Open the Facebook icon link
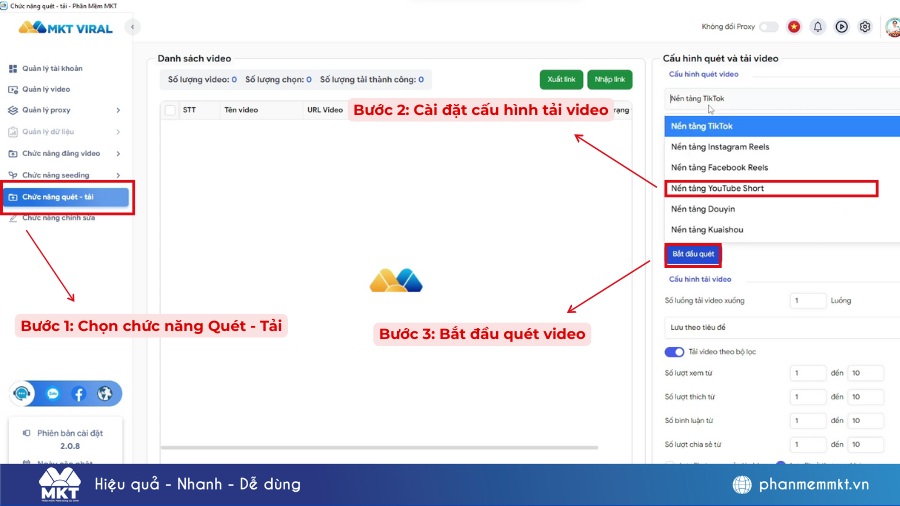The height and width of the screenshot is (506, 900). [x=79, y=394]
